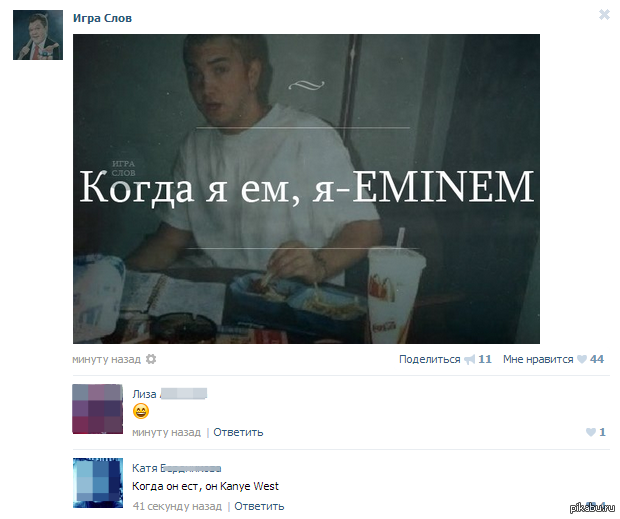The width and height of the screenshot is (620, 519).
Task: Click the laughing emoji in Лиза's comment
Action: coord(141,411)
